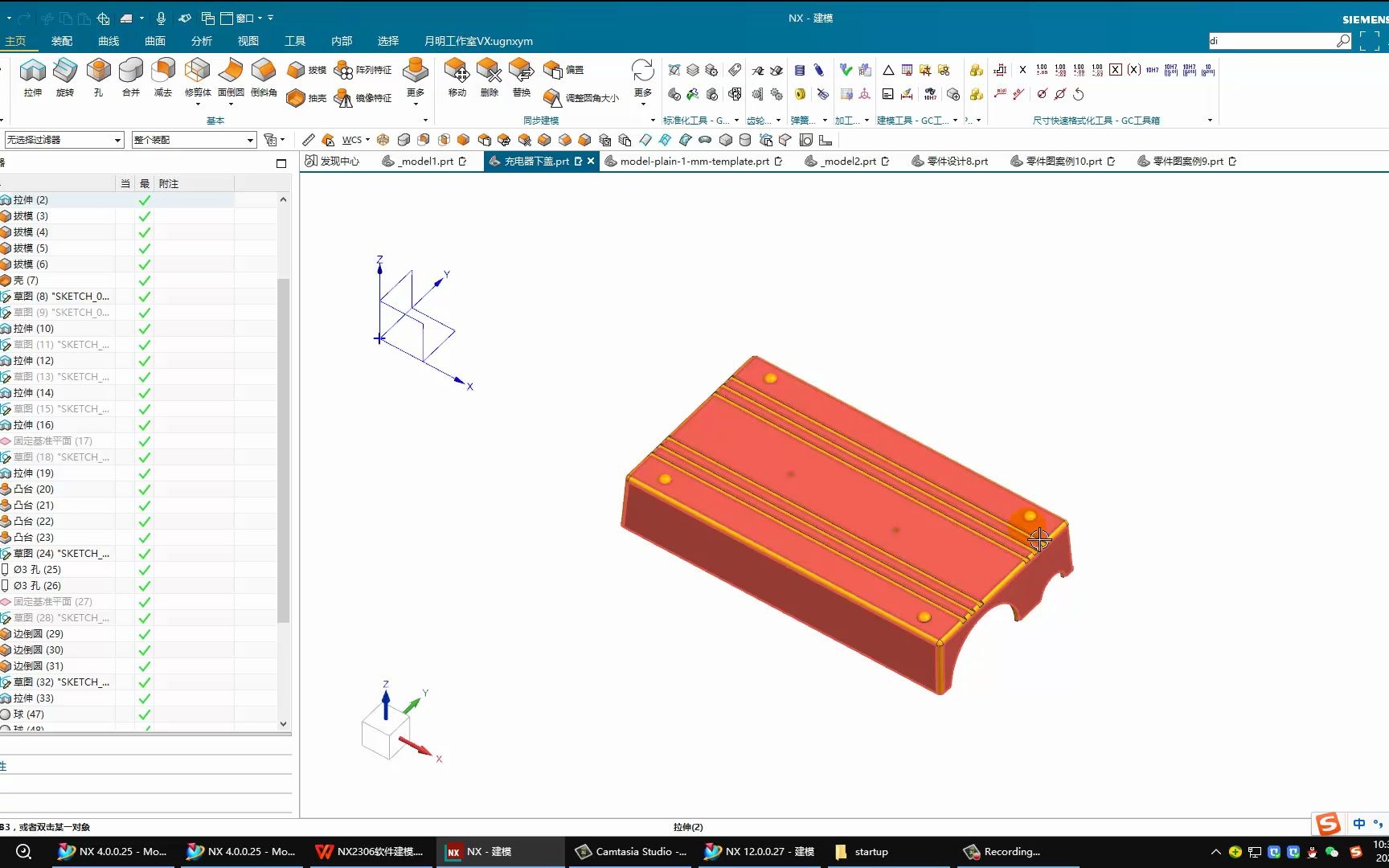Image resolution: width=1389 pixels, height=868 pixels.
Task: Click the part navigator vertical scrollbar
Action: 283,450
